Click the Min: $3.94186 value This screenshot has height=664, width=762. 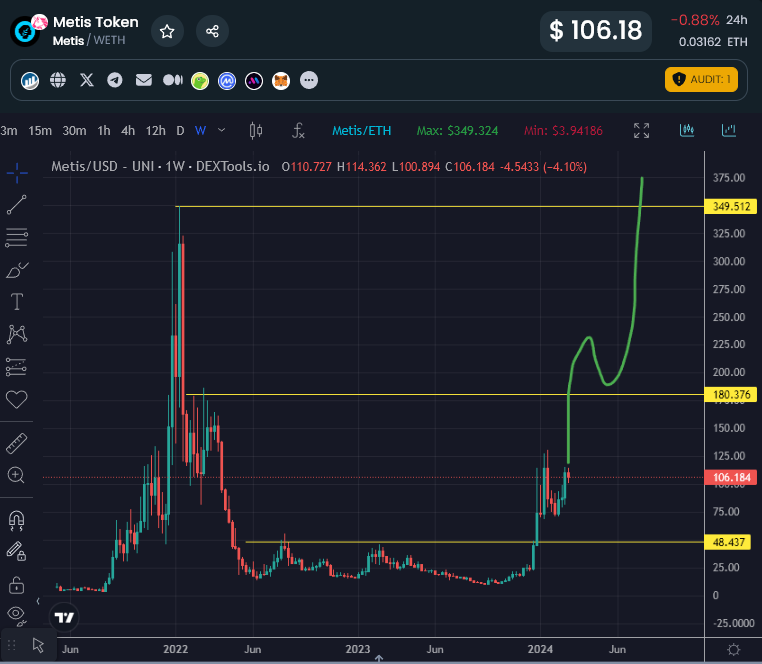(563, 131)
